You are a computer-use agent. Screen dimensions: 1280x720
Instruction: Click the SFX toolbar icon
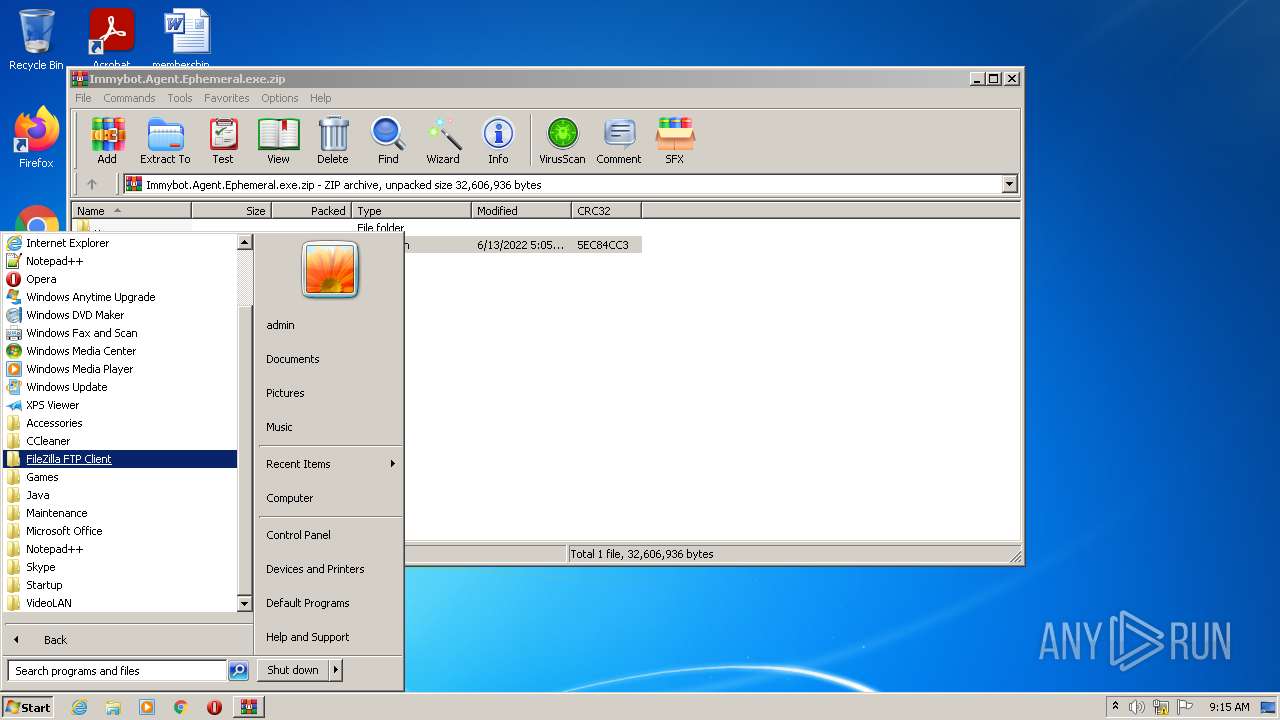coord(675,140)
